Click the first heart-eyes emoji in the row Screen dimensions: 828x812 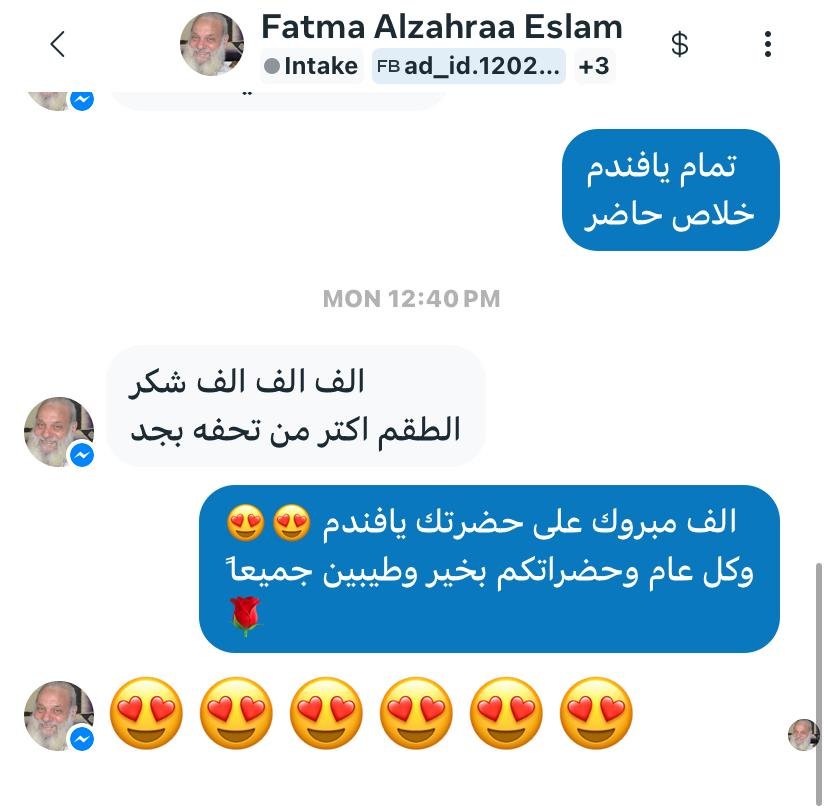pyautogui.click(x=146, y=713)
